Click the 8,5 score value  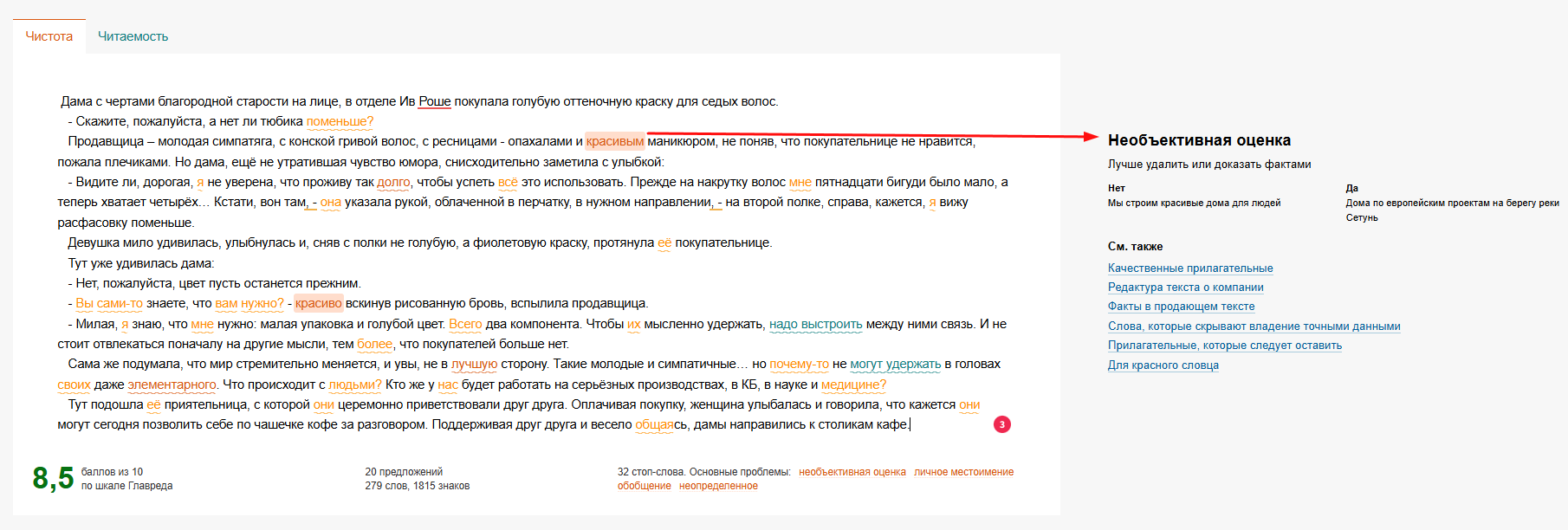[54, 478]
